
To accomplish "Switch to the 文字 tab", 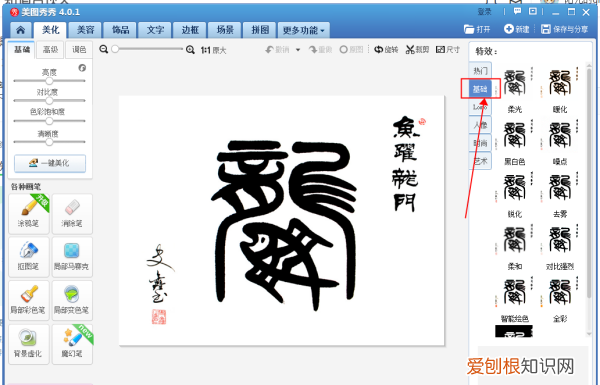I will click(155, 30).
